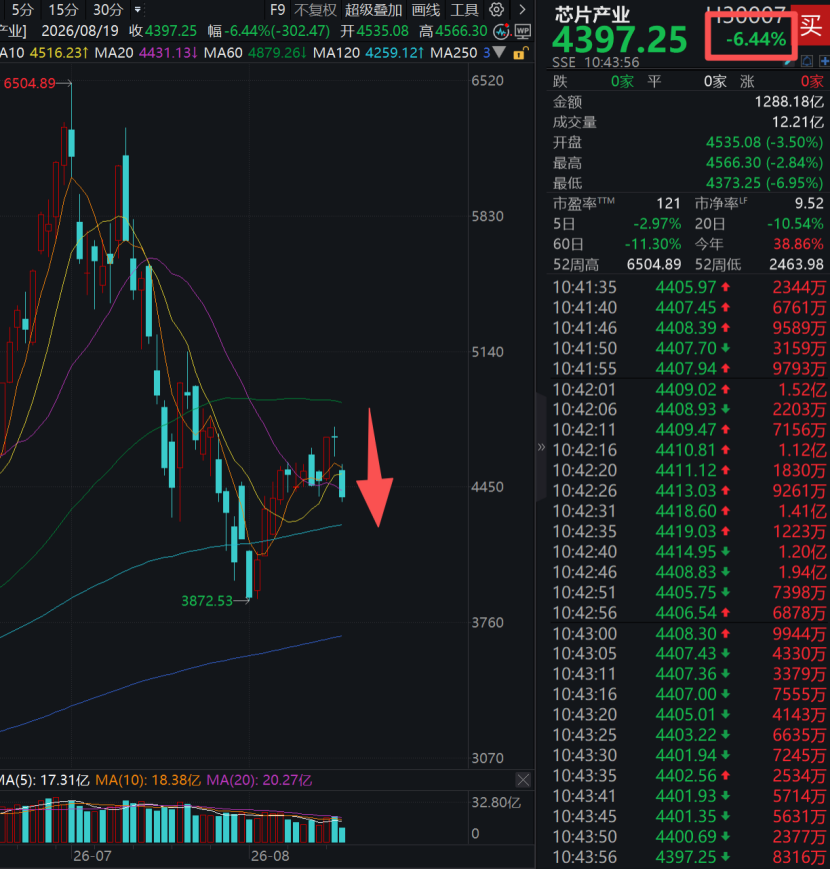Expand the MA indicator triangle dropdown
Image resolution: width=830 pixels, height=869 pixels.
(499, 53)
